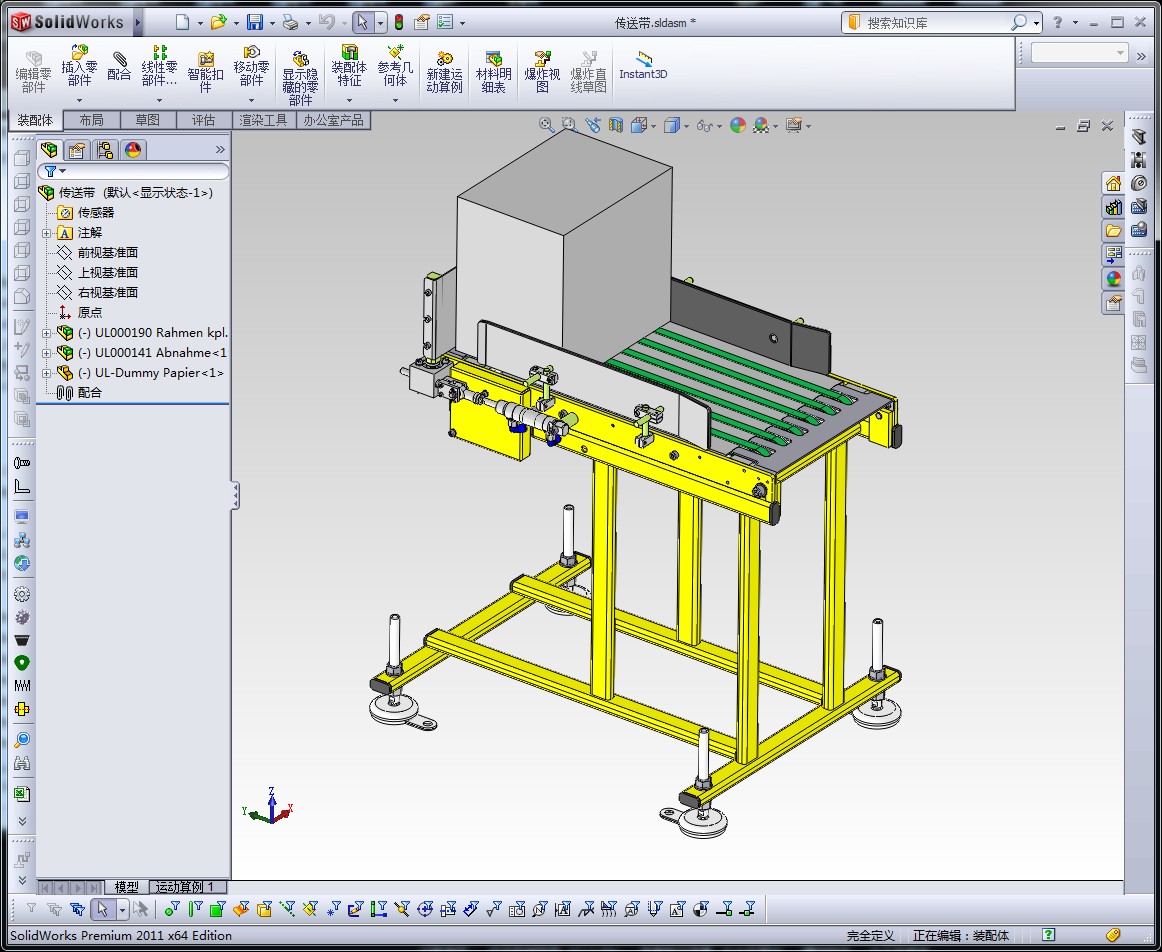This screenshot has height=952, width=1162.
Task: Switch to the 布局 (Layout) tab
Action: coord(91,120)
